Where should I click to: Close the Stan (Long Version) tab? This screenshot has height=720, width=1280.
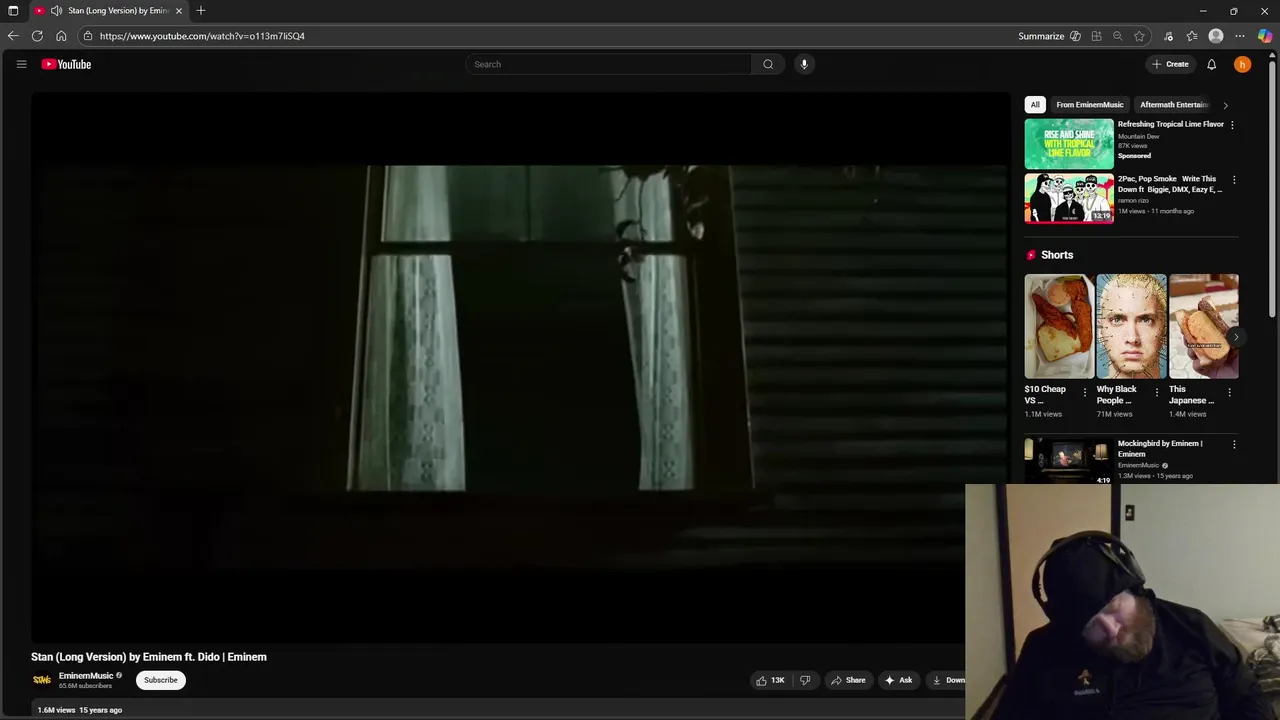point(179,11)
